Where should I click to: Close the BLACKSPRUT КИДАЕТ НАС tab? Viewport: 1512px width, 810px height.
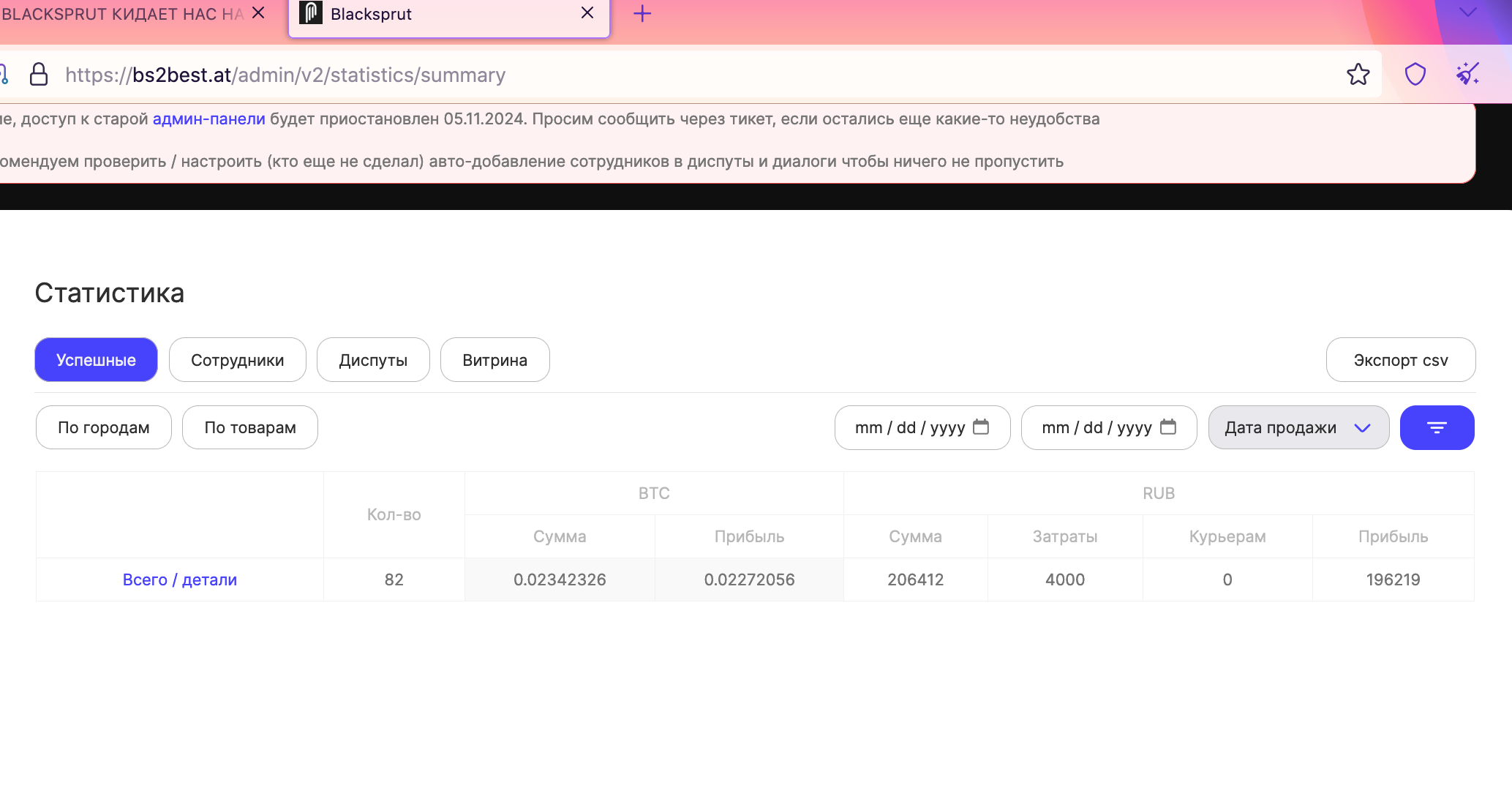(258, 13)
